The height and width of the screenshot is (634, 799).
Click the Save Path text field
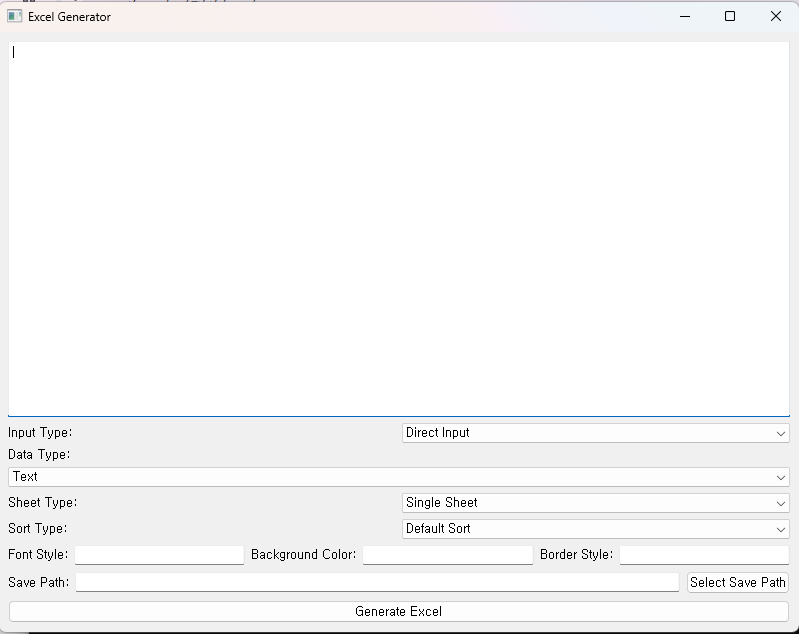click(377, 582)
